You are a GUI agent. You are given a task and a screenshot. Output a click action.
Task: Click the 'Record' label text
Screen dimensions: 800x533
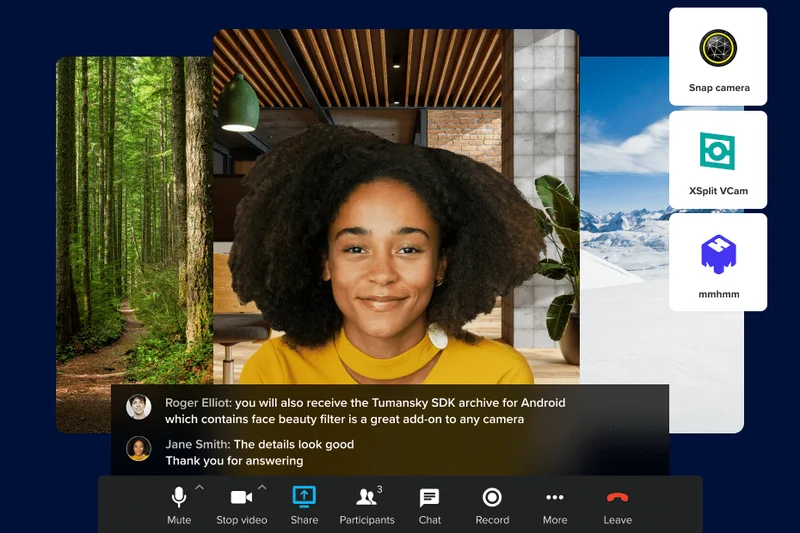[x=492, y=520]
